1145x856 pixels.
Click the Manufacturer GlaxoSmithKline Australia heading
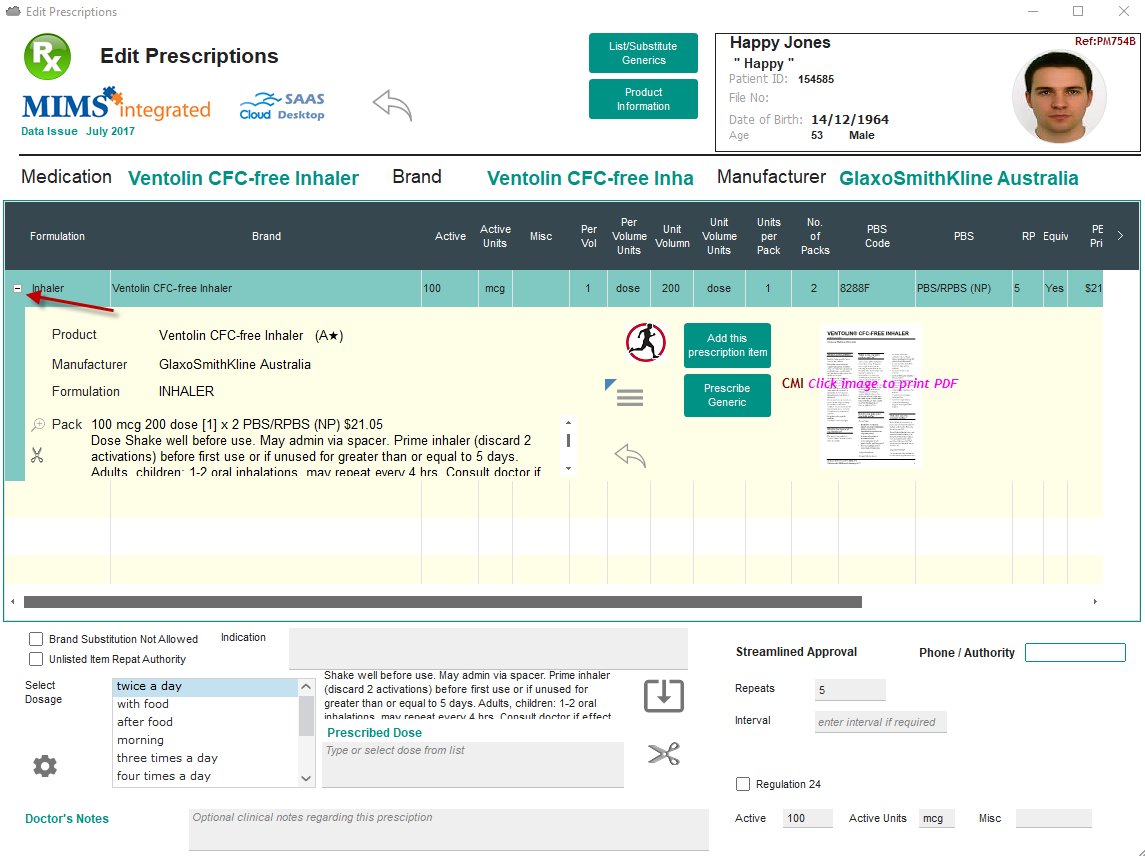coord(958,178)
